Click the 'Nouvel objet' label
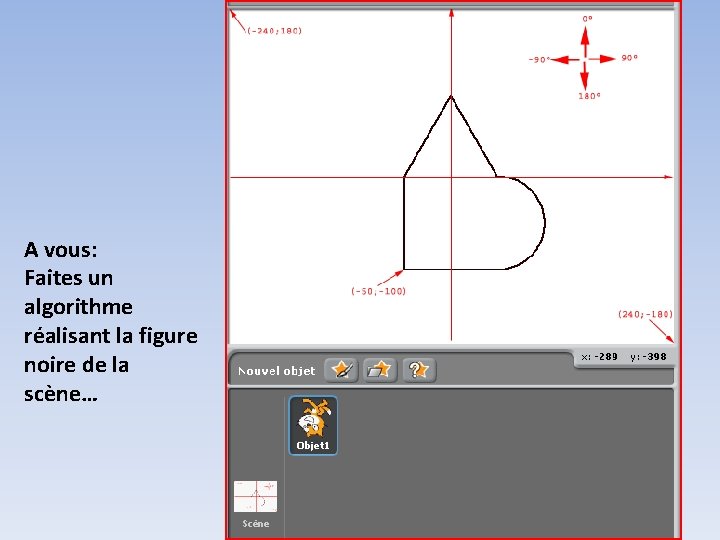The image size is (720, 540). click(276, 371)
